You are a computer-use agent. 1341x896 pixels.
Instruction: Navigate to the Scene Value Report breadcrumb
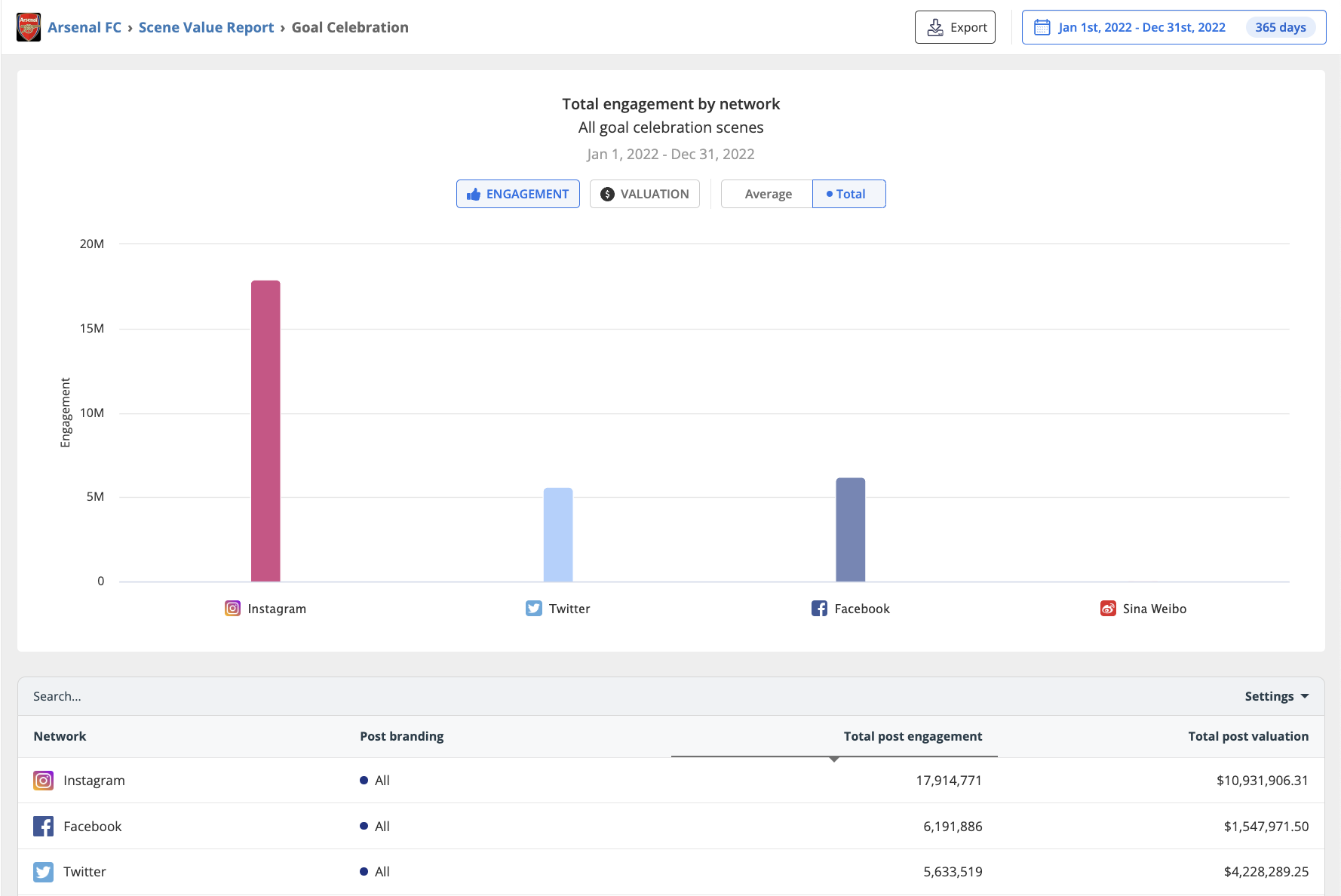coord(206,26)
